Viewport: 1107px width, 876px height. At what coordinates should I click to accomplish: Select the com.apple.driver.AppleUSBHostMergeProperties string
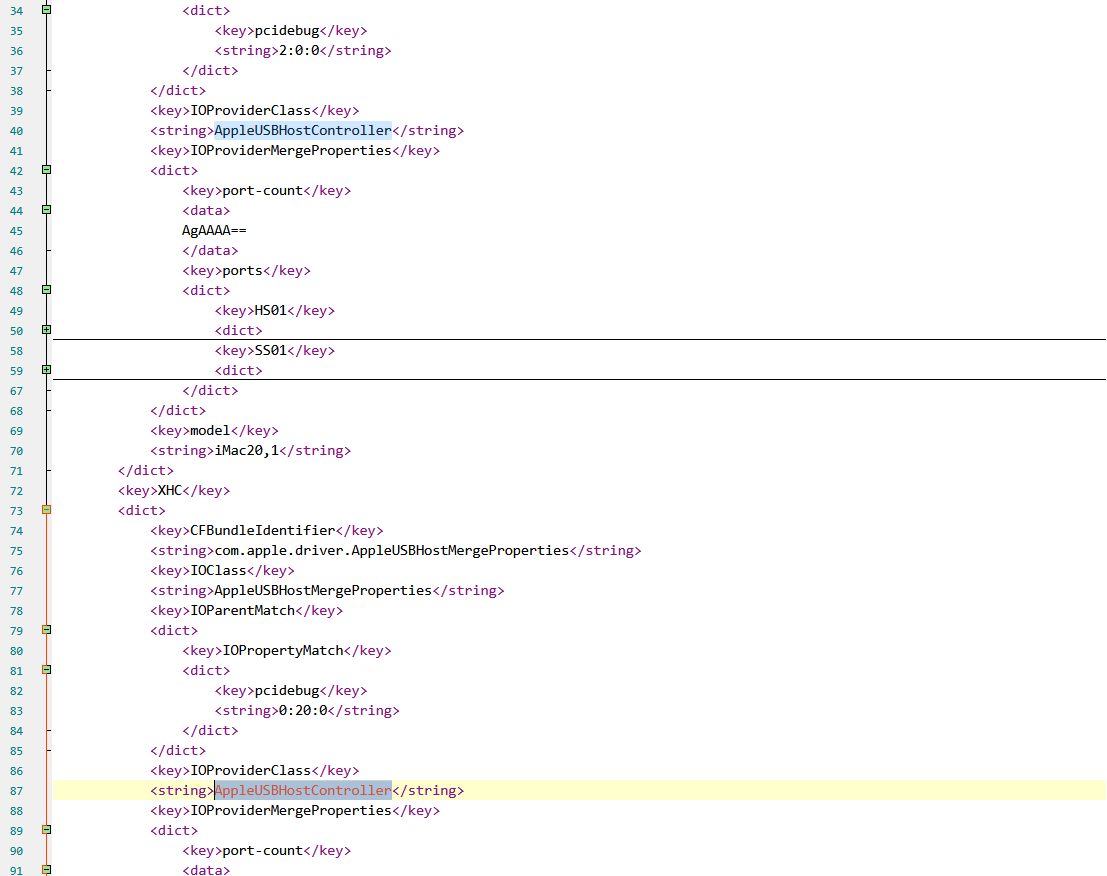tap(390, 550)
